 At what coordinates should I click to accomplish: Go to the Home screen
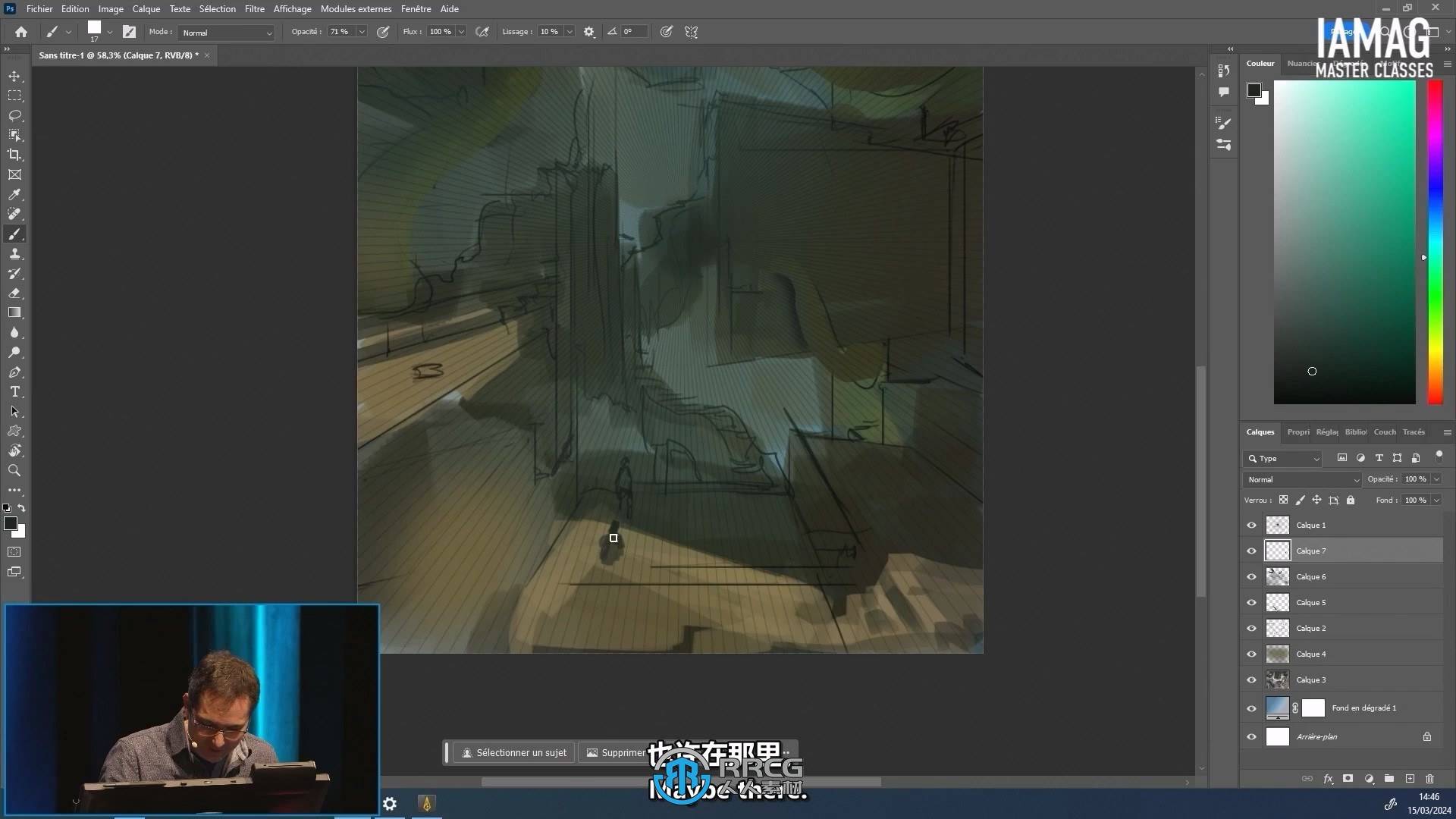click(x=21, y=32)
